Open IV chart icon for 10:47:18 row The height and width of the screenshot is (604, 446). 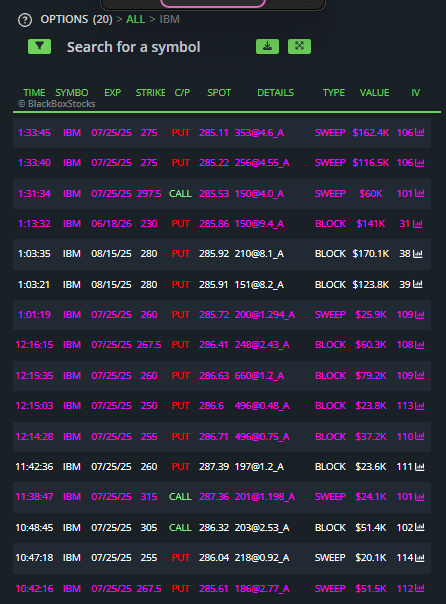(420, 557)
